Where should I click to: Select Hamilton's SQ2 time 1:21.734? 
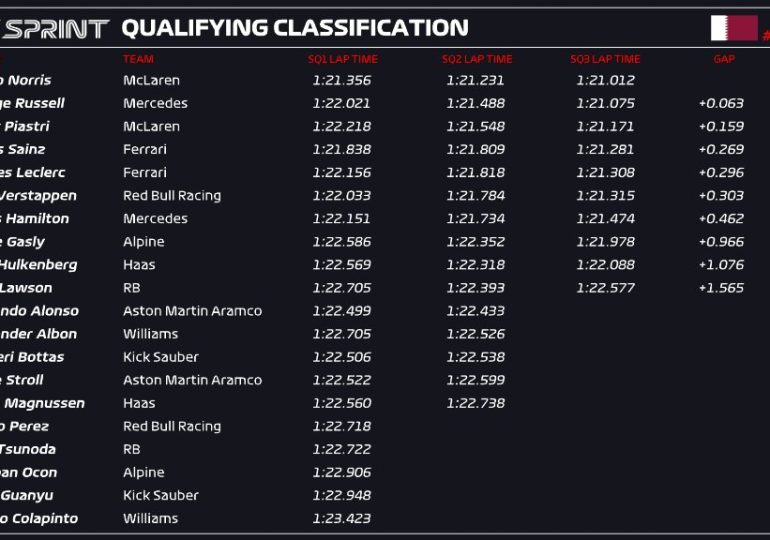[x=476, y=219]
